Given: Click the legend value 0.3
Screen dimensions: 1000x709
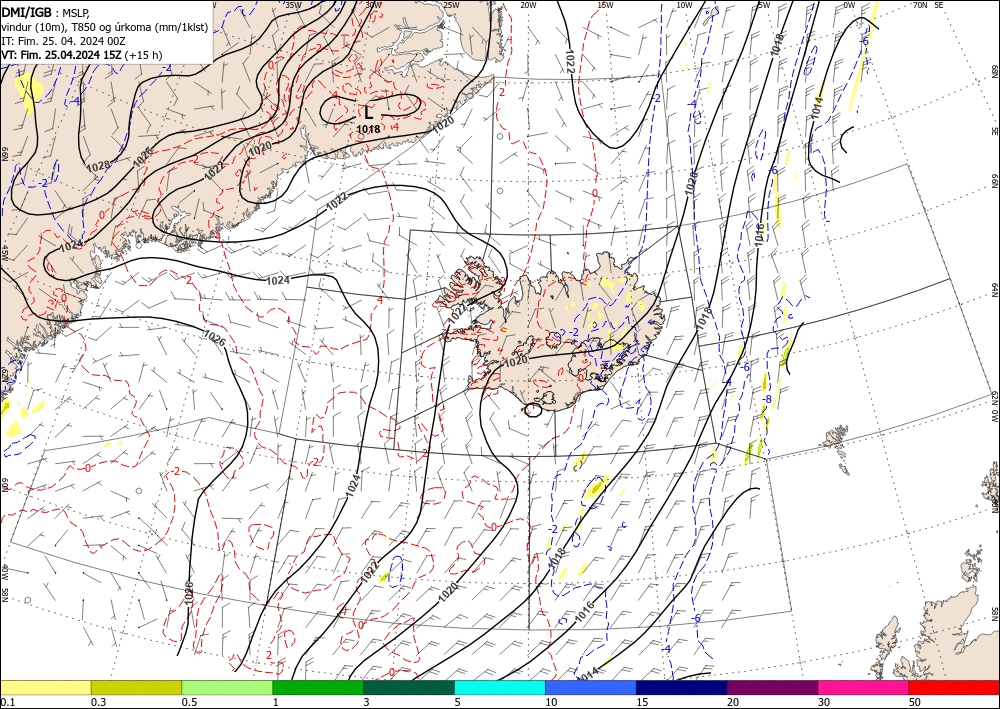Looking at the screenshot, I should pos(98,702).
